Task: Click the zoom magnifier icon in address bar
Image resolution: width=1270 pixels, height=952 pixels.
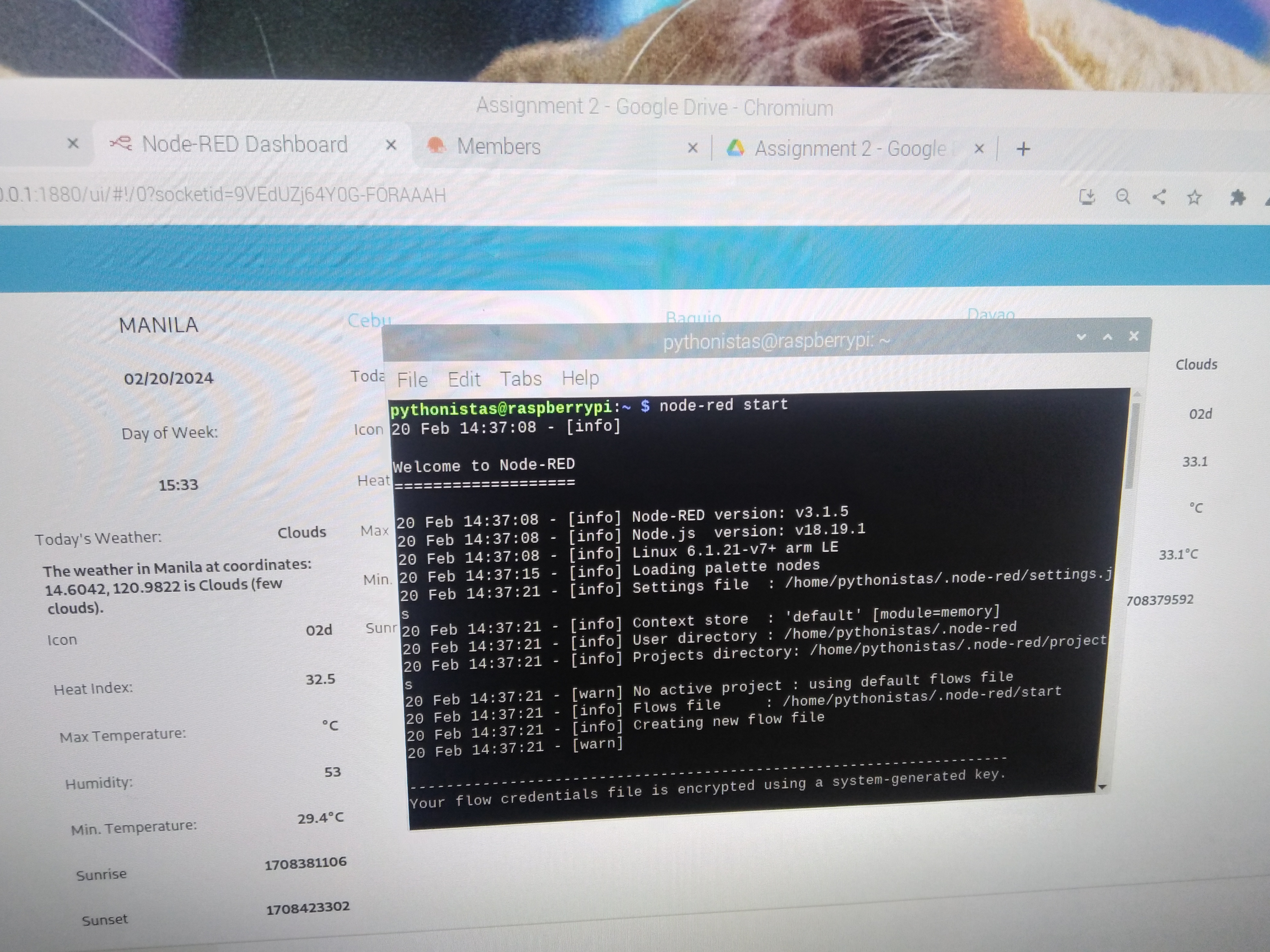Action: click(x=1123, y=197)
